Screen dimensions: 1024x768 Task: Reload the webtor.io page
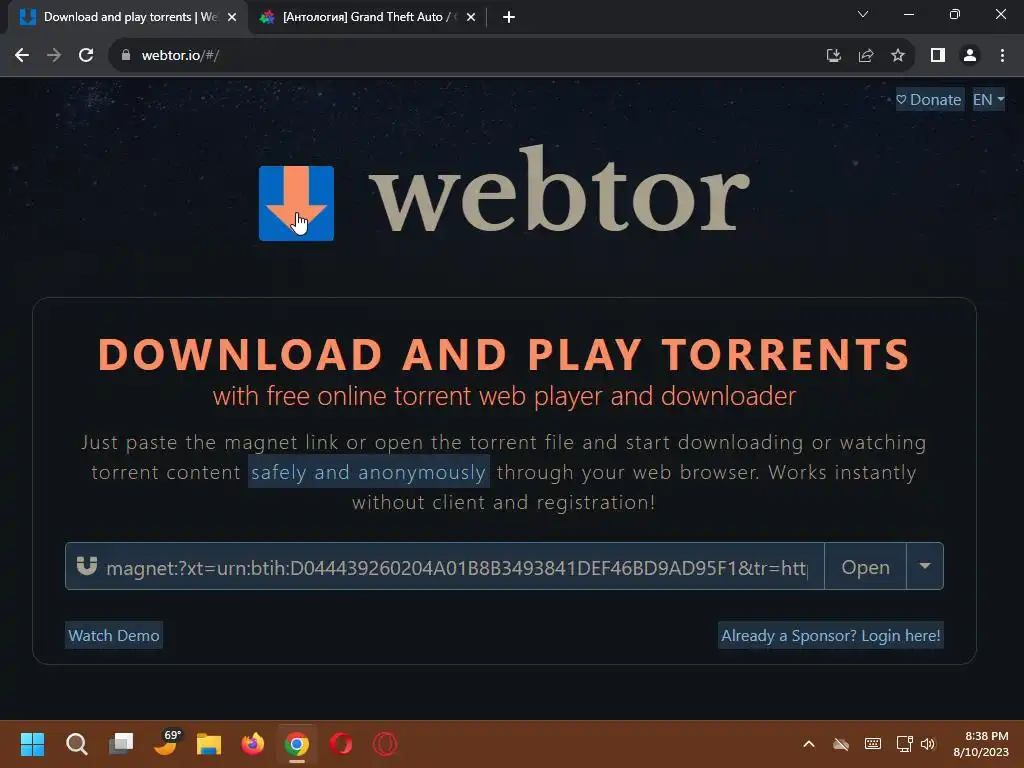[x=86, y=56]
